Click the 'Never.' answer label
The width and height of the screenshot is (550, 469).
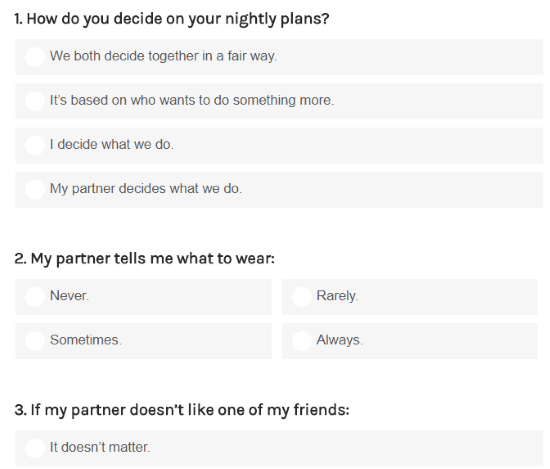point(69,296)
